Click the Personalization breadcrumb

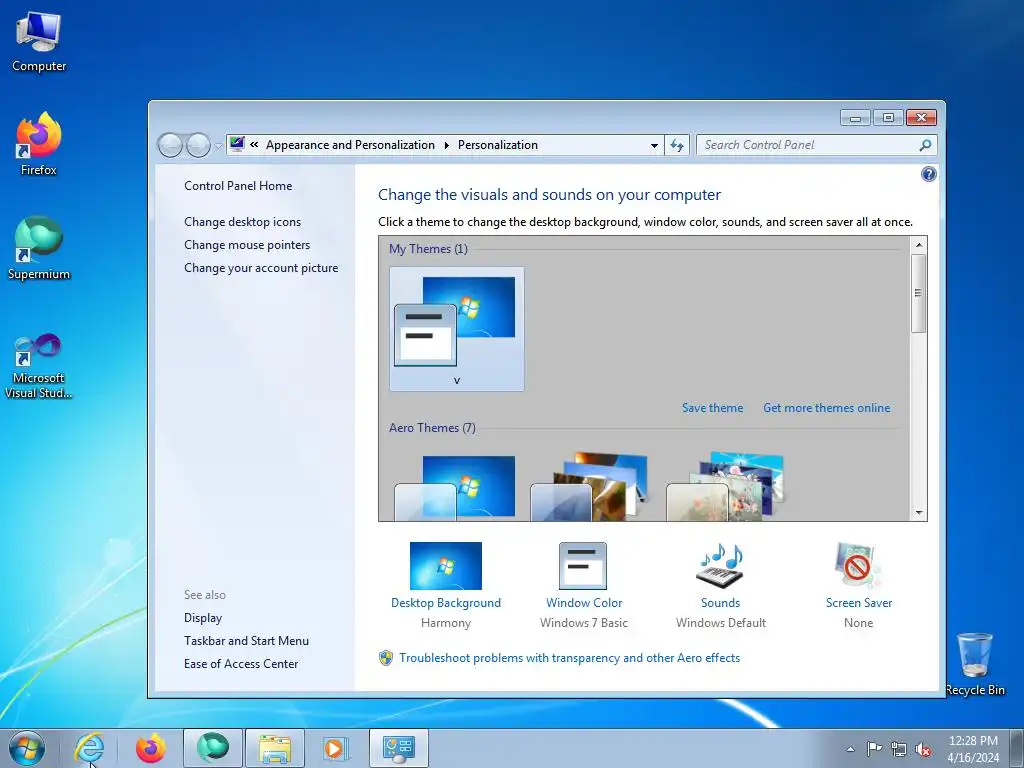(x=498, y=145)
